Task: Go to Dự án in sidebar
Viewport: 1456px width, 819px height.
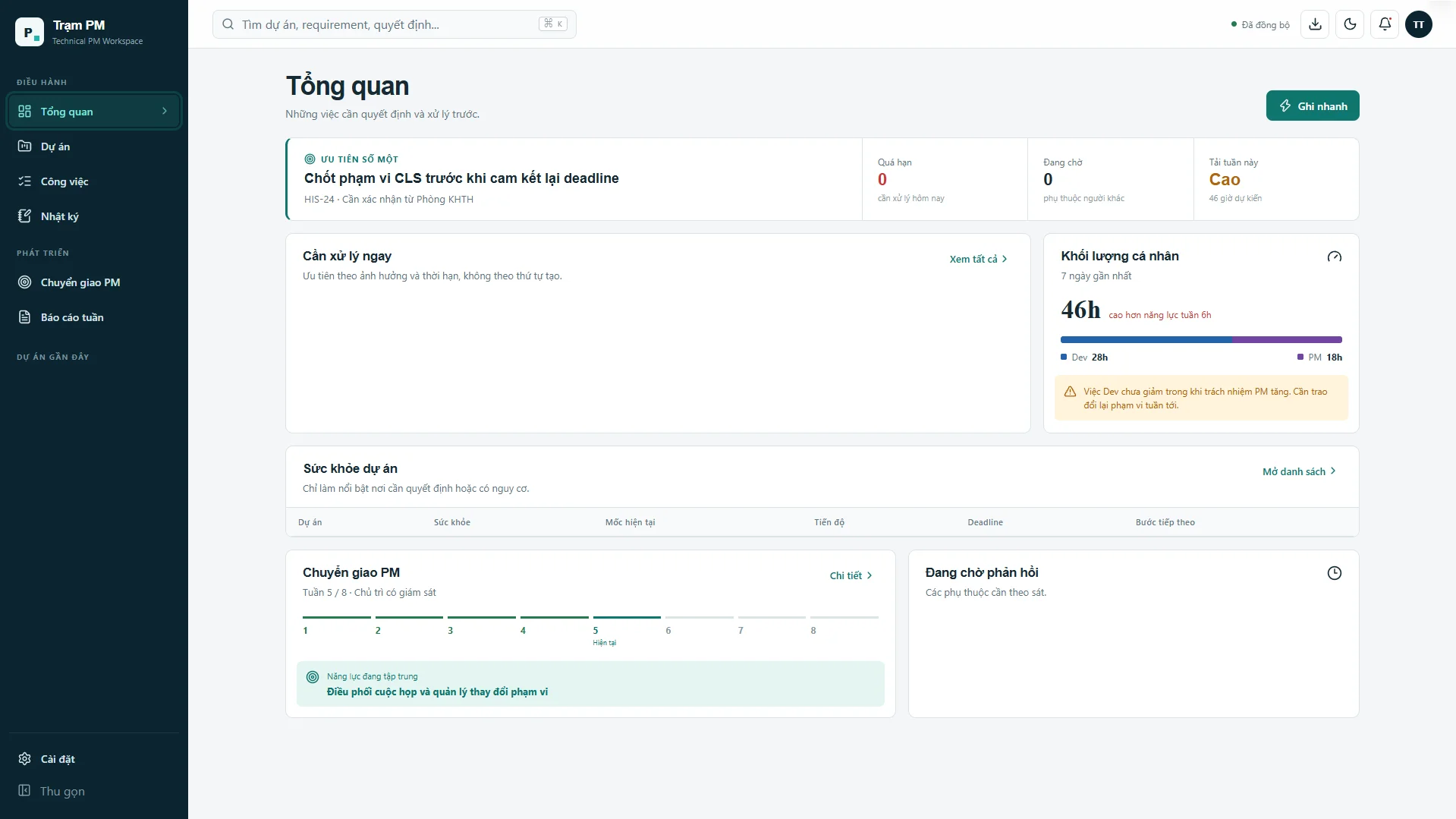Action: pyautogui.click(x=94, y=146)
